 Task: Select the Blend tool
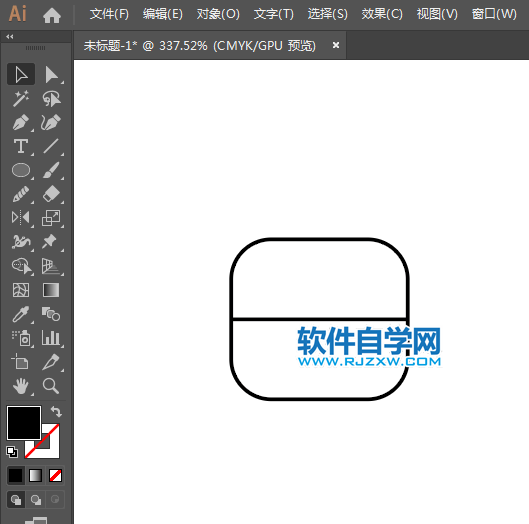click(51, 314)
